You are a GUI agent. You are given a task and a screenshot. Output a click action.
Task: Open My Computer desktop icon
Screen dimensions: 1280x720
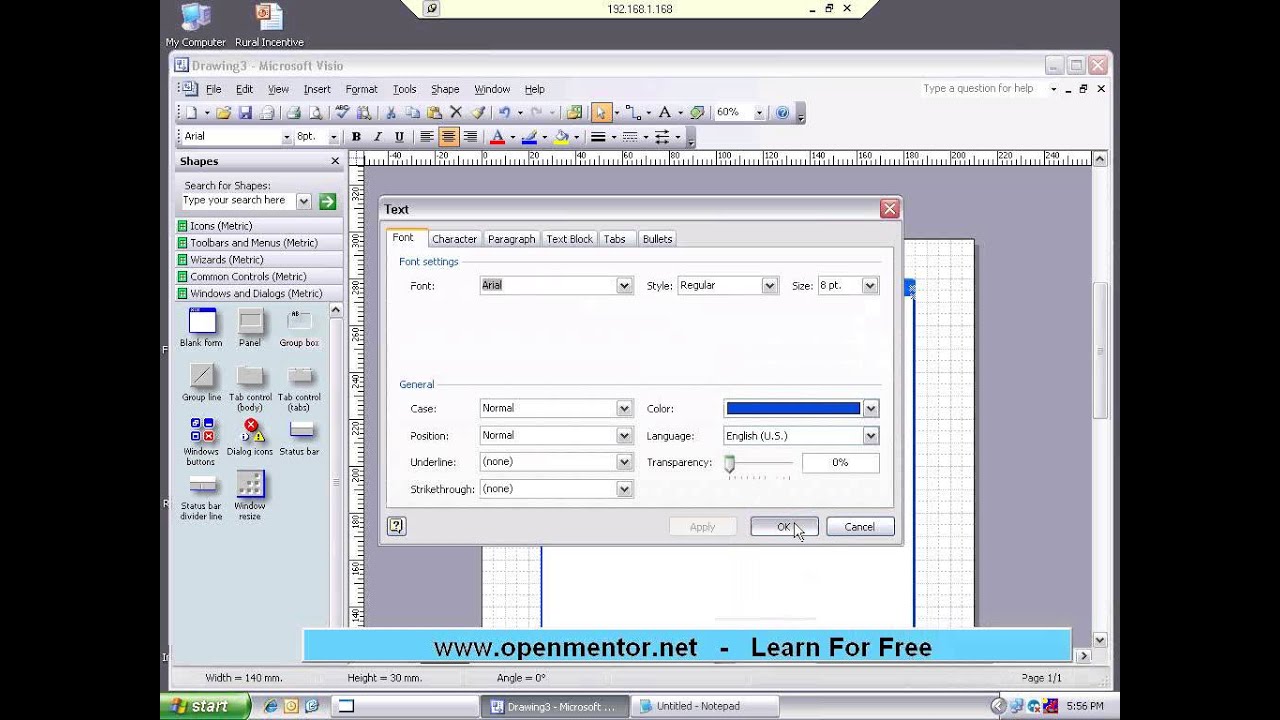pyautogui.click(x=196, y=26)
